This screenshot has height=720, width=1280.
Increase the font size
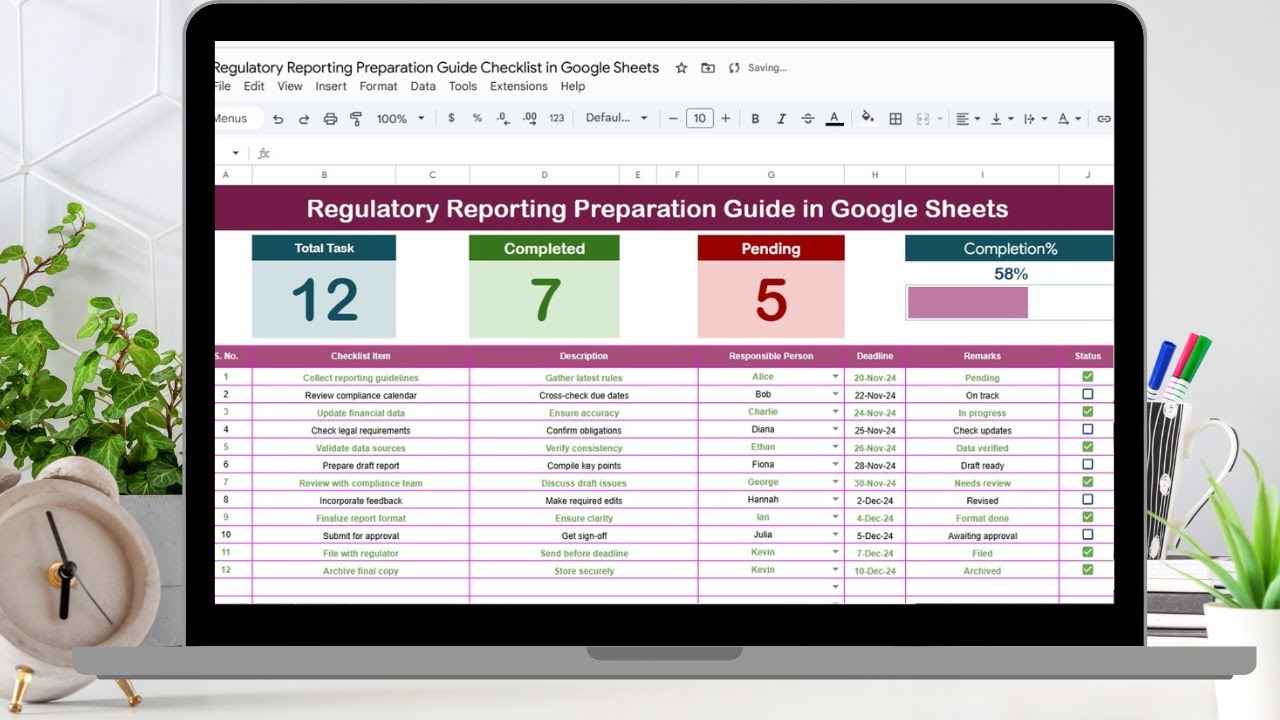(x=725, y=118)
